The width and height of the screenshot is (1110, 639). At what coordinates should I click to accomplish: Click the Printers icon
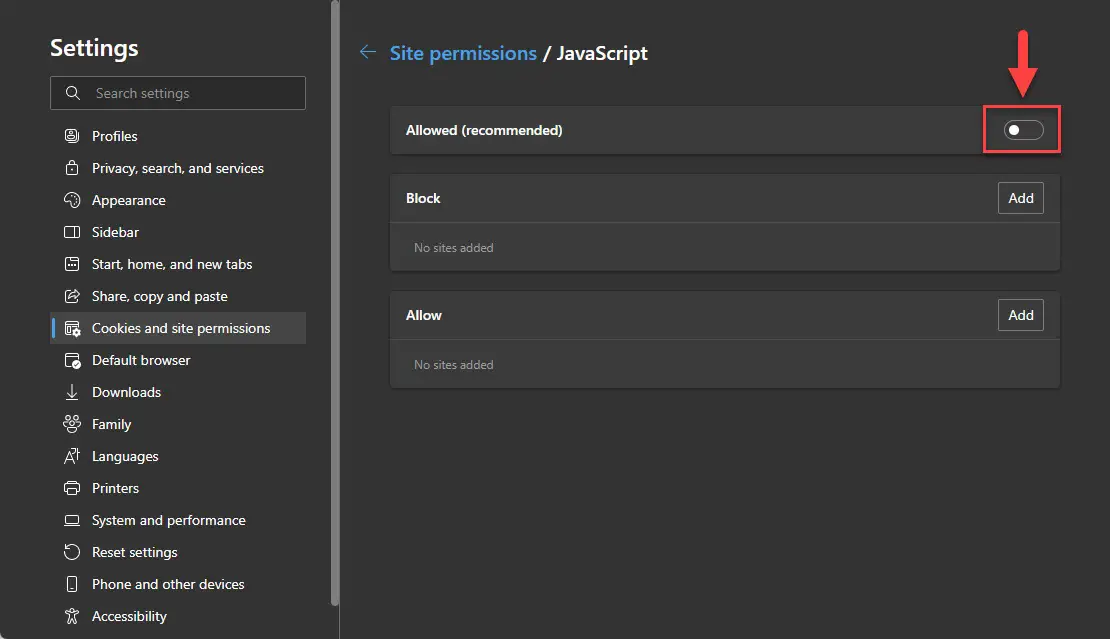(x=71, y=488)
